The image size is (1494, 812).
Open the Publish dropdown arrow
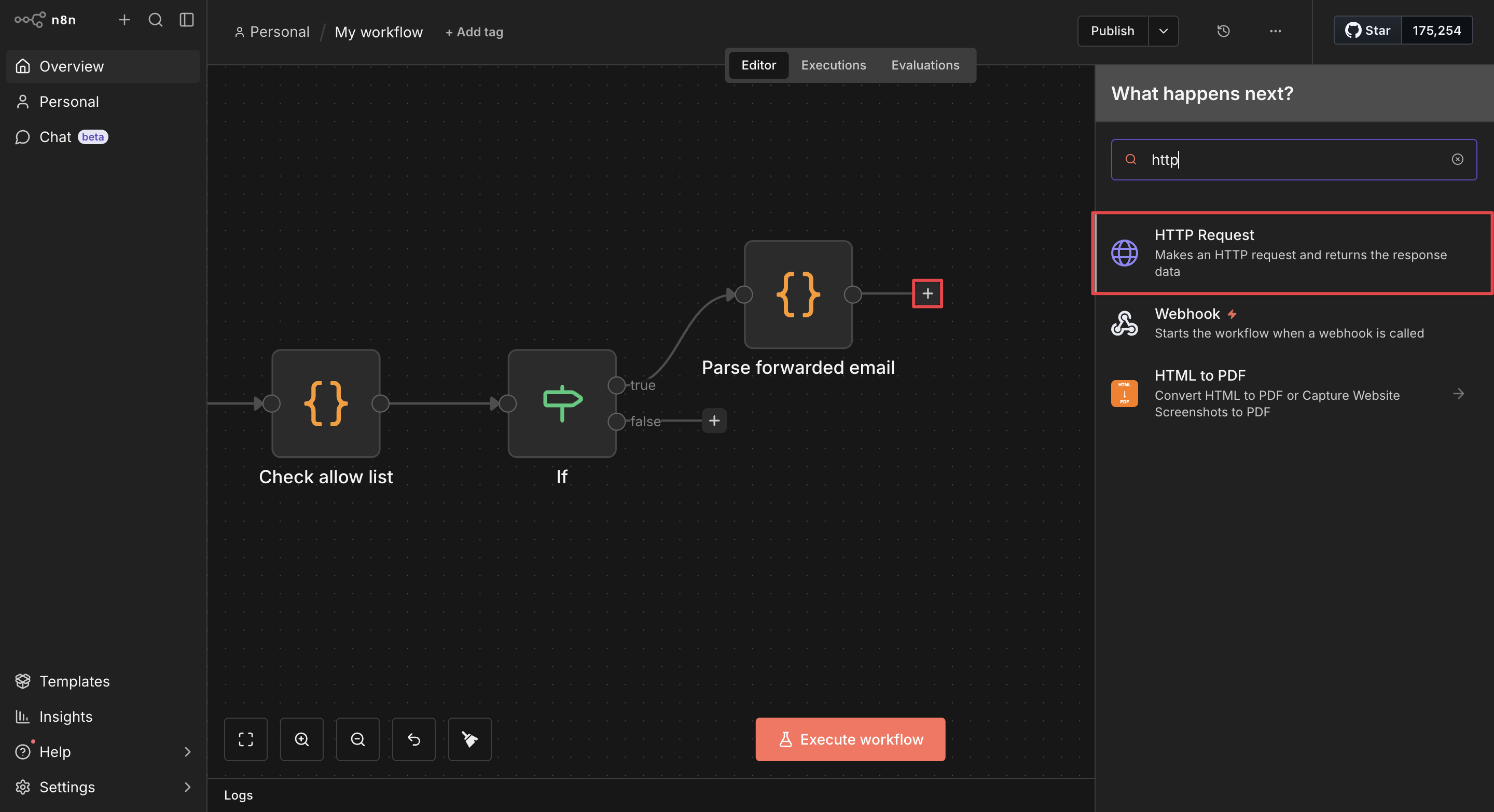tap(1163, 31)
